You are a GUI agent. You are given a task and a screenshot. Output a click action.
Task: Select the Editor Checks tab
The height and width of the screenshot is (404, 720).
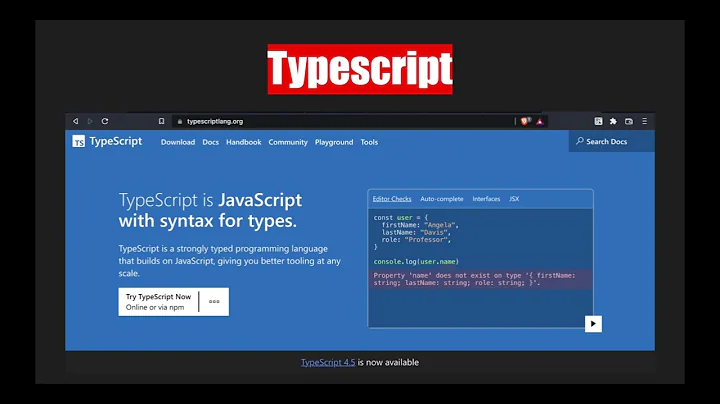[x=392, y=199]
